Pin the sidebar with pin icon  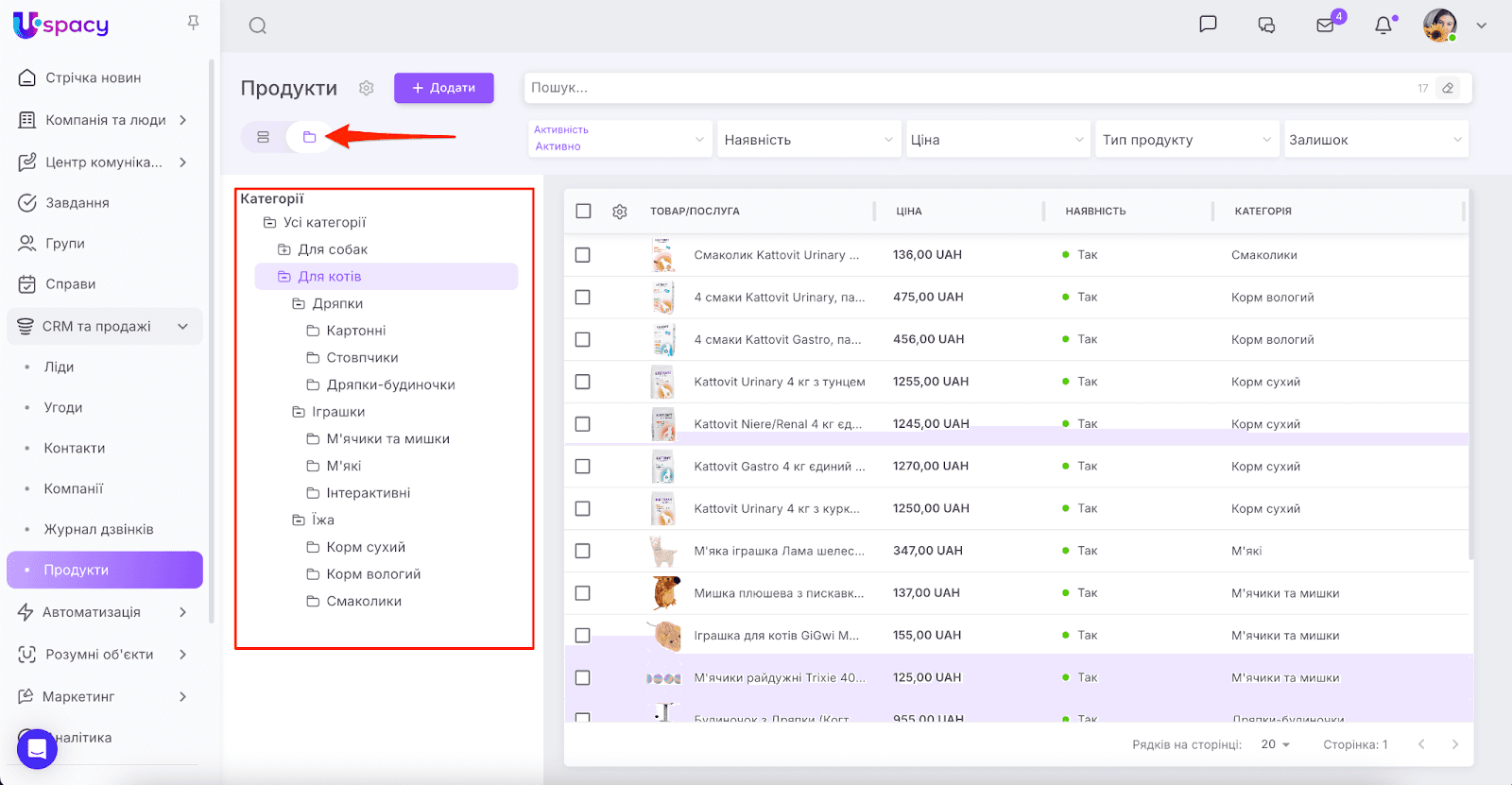[193, 23]
